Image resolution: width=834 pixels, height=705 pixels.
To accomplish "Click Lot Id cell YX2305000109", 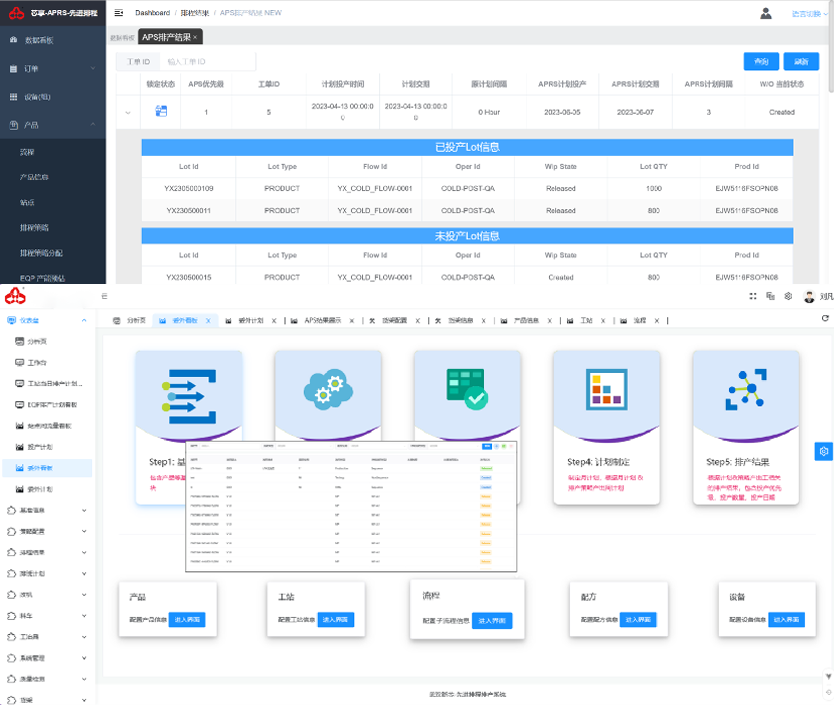I will pos(188,188).
